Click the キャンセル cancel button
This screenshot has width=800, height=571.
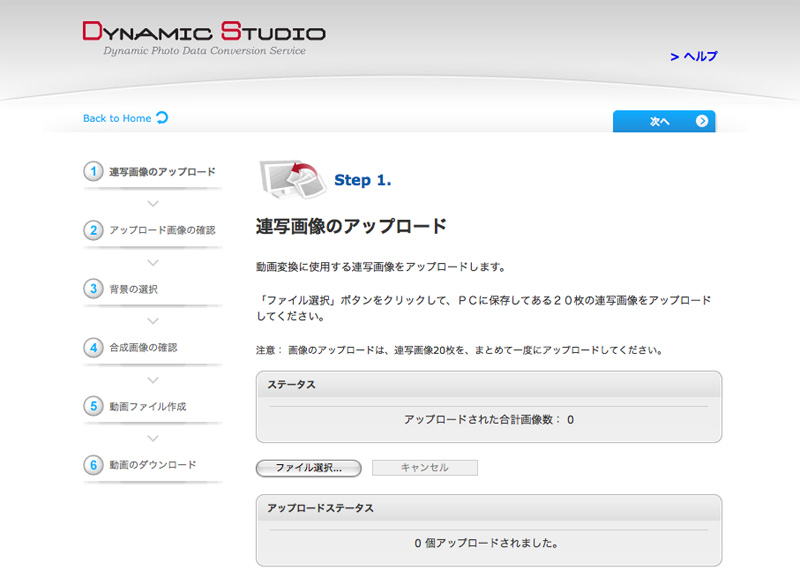coord(424,468)
